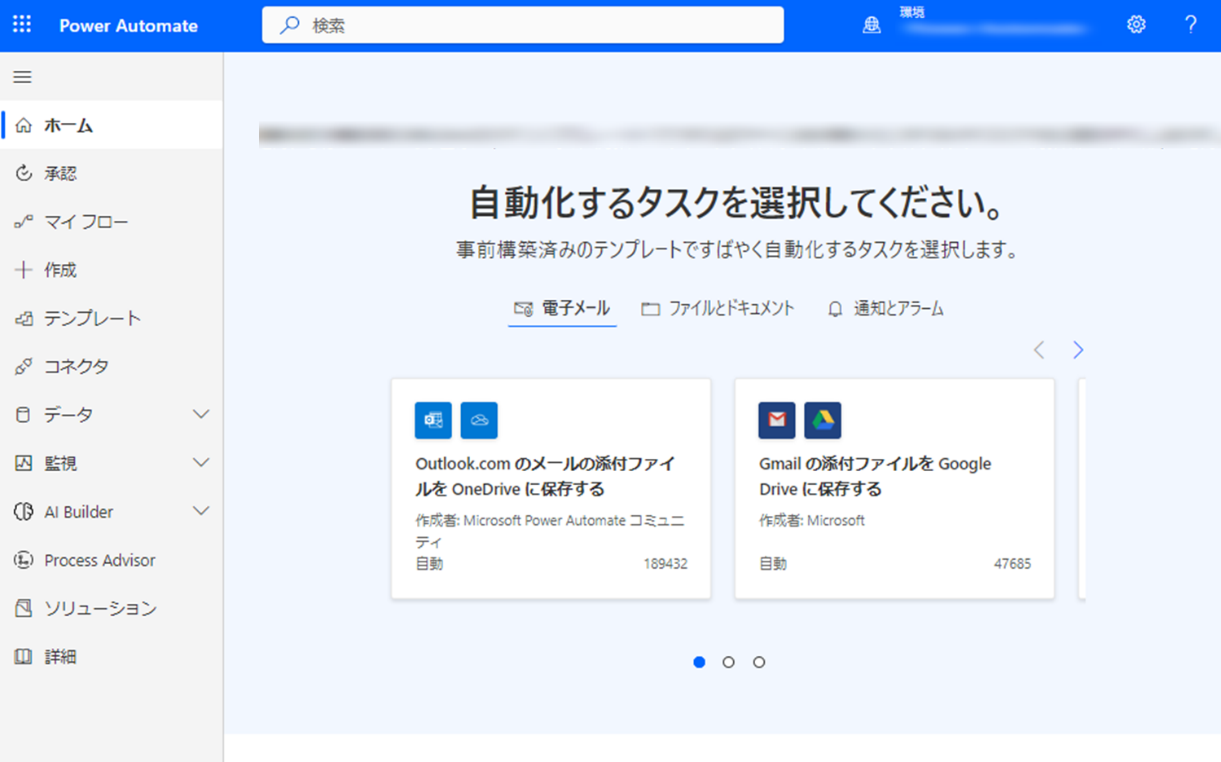Click the solutions icon beside ソリューション
The image size is (1221, 762).
[24, 608]
